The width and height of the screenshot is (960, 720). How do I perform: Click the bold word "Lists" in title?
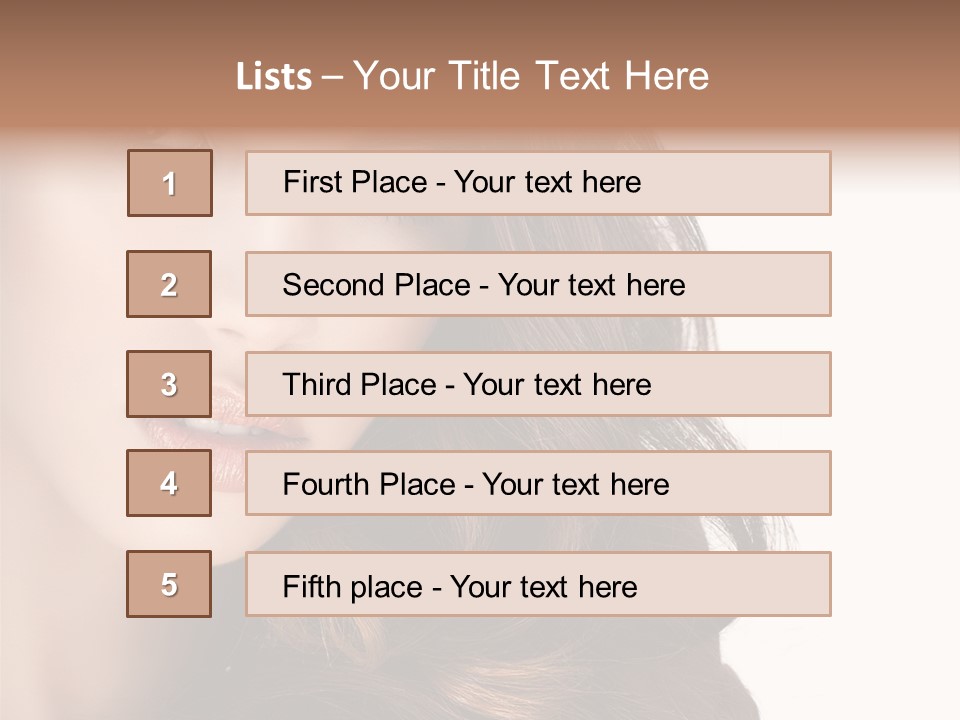[274, 77]
